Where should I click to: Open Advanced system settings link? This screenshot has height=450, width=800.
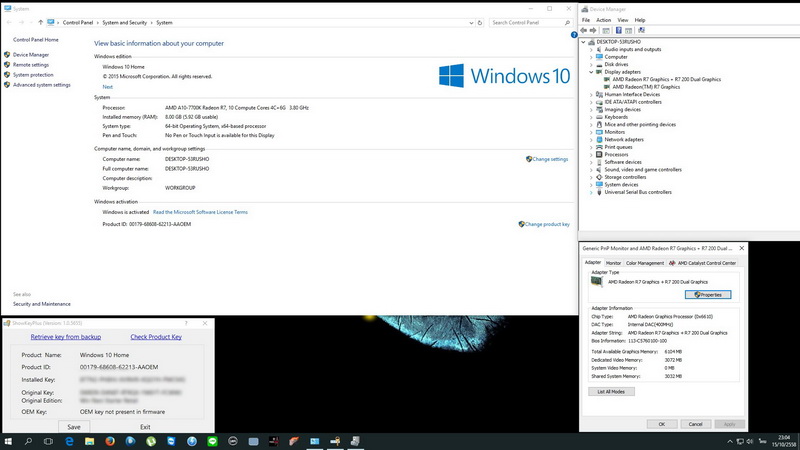pyautogui.click(x=41, y=85)
